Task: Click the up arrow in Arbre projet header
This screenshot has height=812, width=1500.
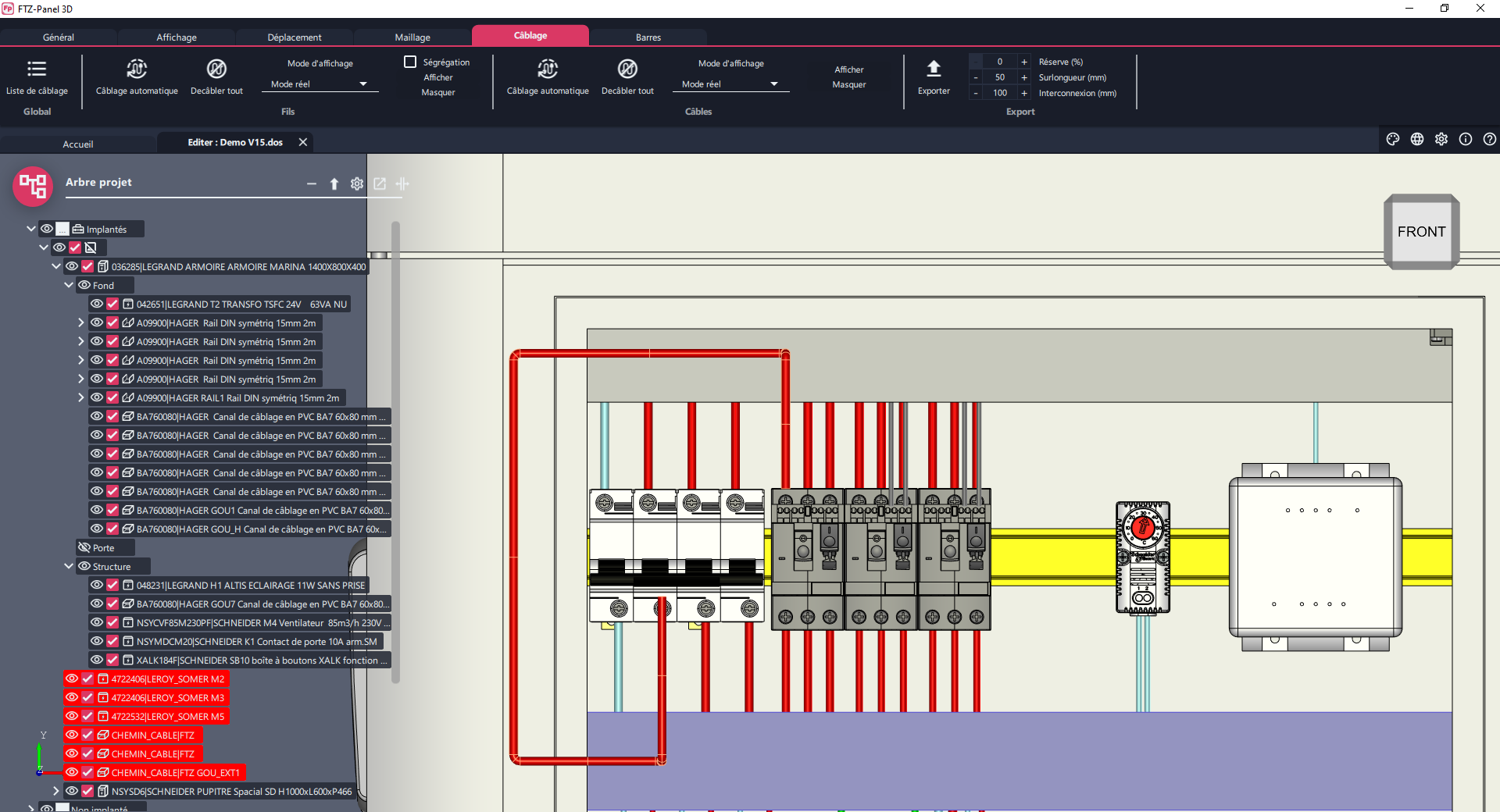Action: 334,183
